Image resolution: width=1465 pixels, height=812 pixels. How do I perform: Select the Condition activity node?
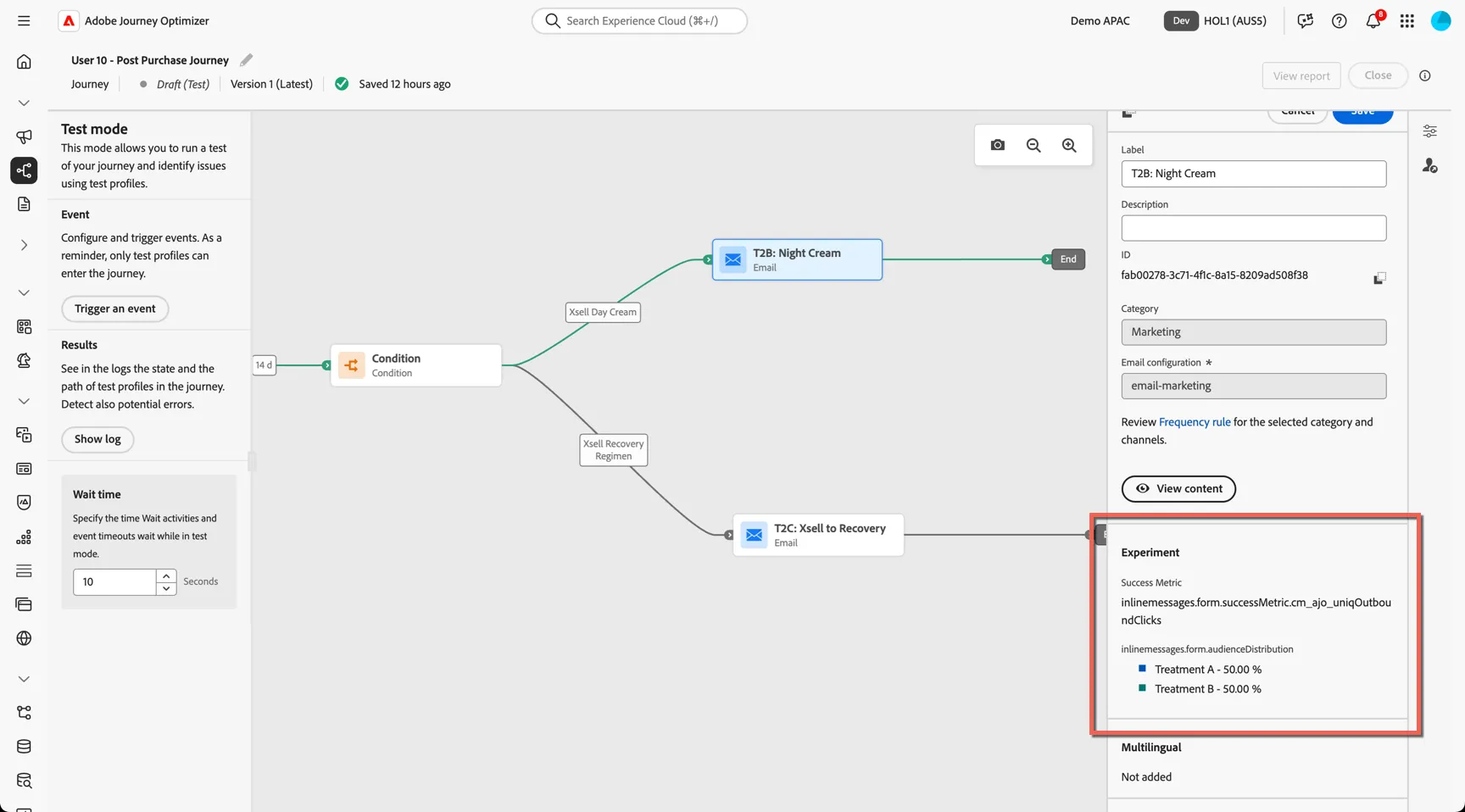(415, 365)
